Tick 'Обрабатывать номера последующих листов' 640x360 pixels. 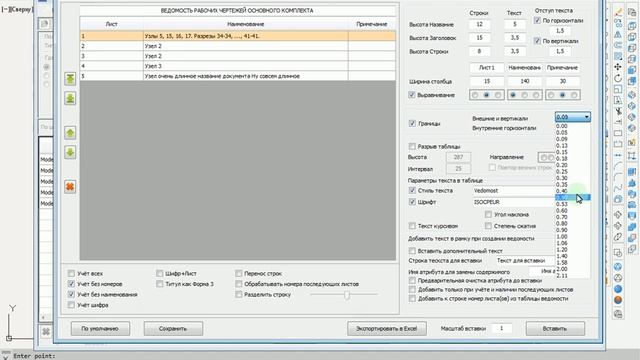(x=239, y=284)
